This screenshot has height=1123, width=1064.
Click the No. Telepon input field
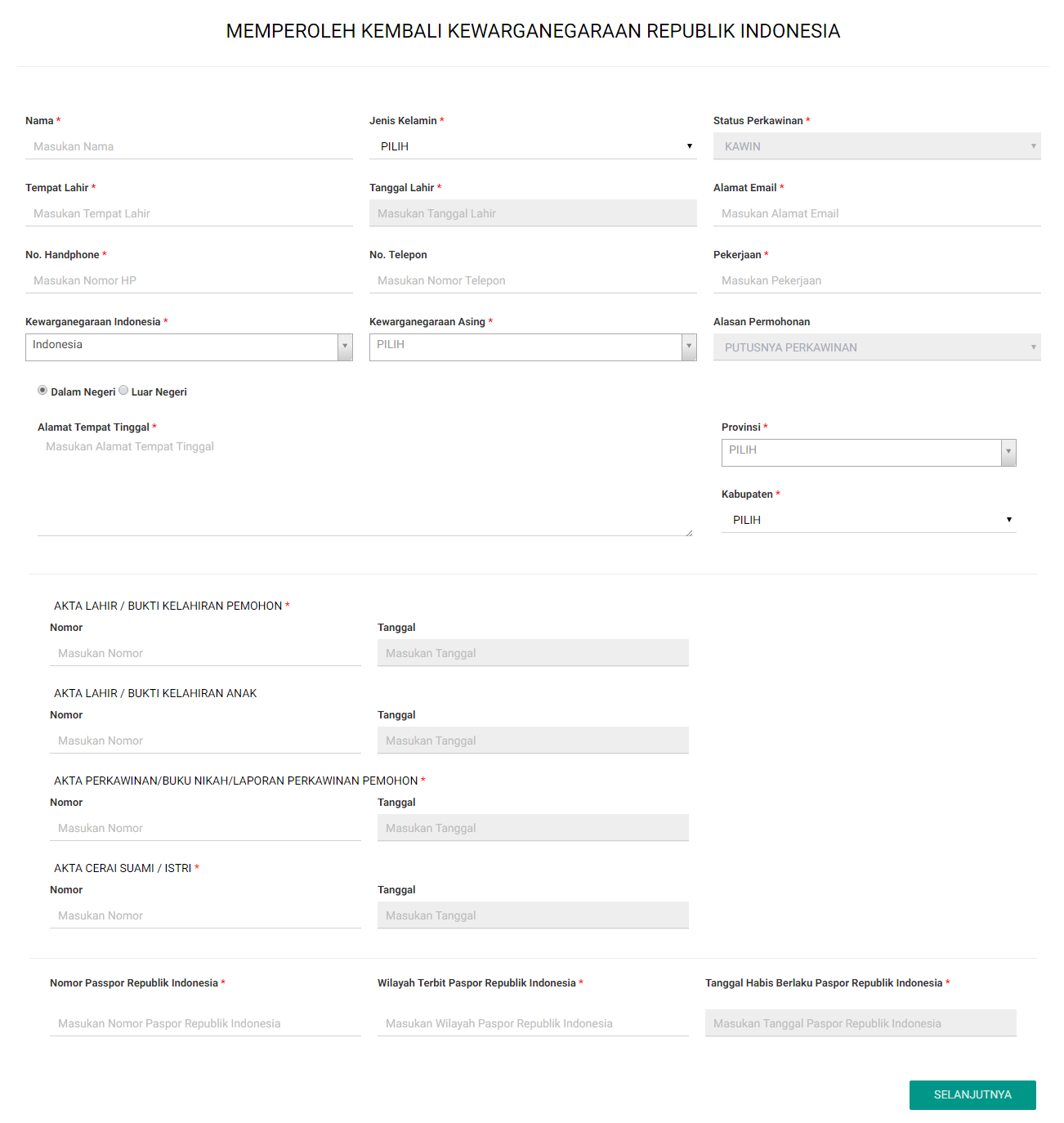533,280
